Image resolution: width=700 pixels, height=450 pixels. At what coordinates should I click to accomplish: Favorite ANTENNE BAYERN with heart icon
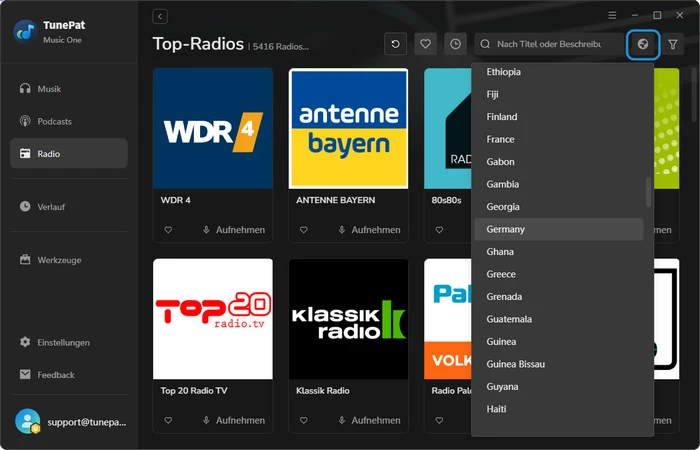point(304,229)
